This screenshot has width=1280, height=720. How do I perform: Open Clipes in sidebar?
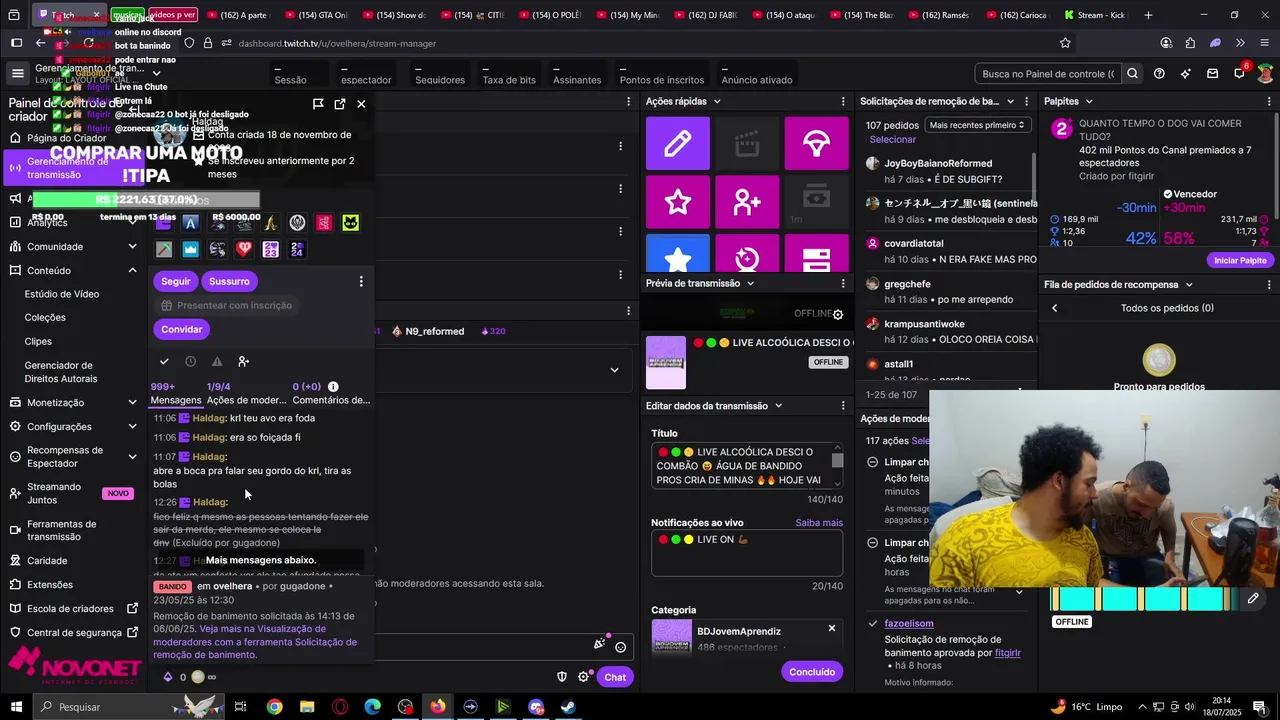(x=38, y=341)
